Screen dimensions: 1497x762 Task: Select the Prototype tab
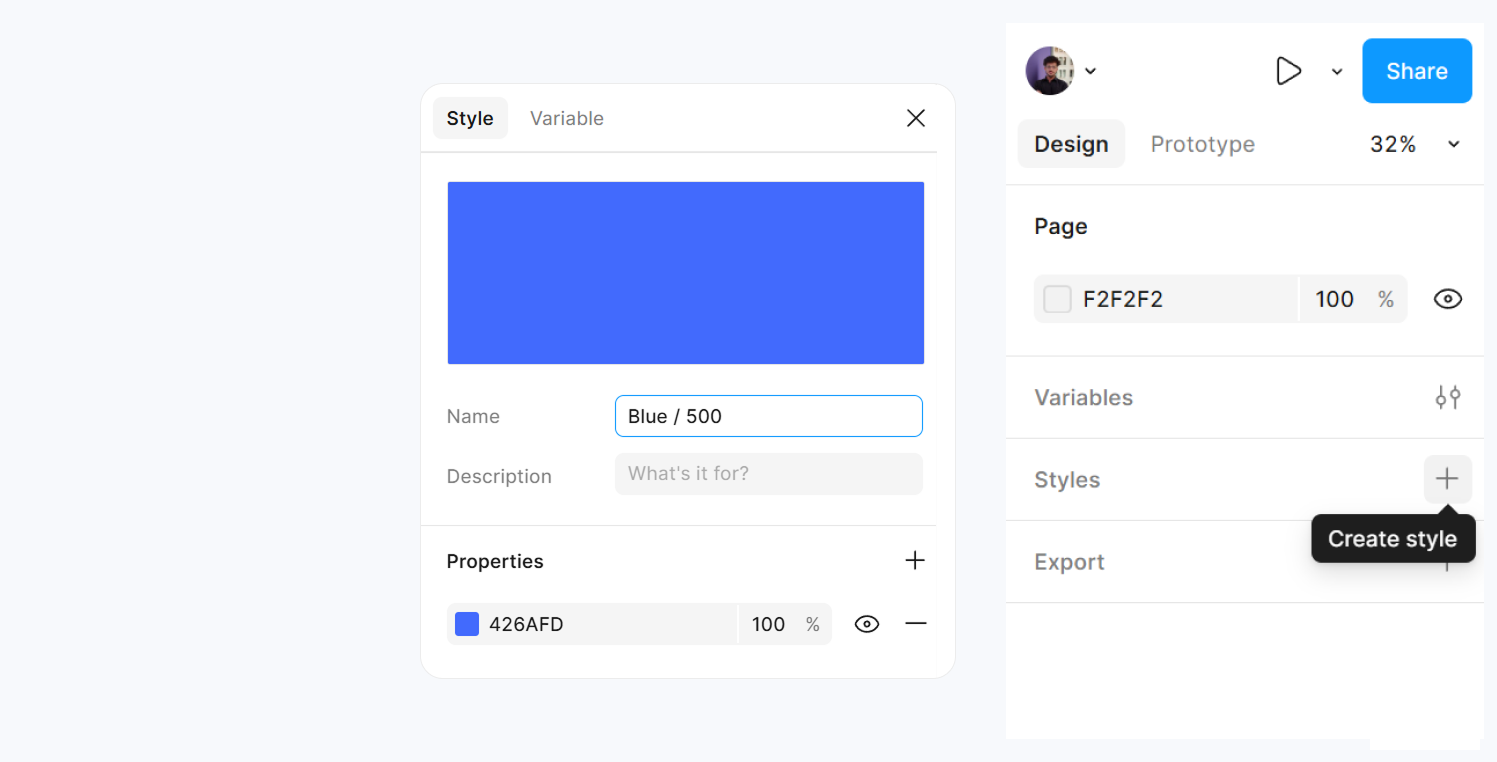coord(1203,143)
